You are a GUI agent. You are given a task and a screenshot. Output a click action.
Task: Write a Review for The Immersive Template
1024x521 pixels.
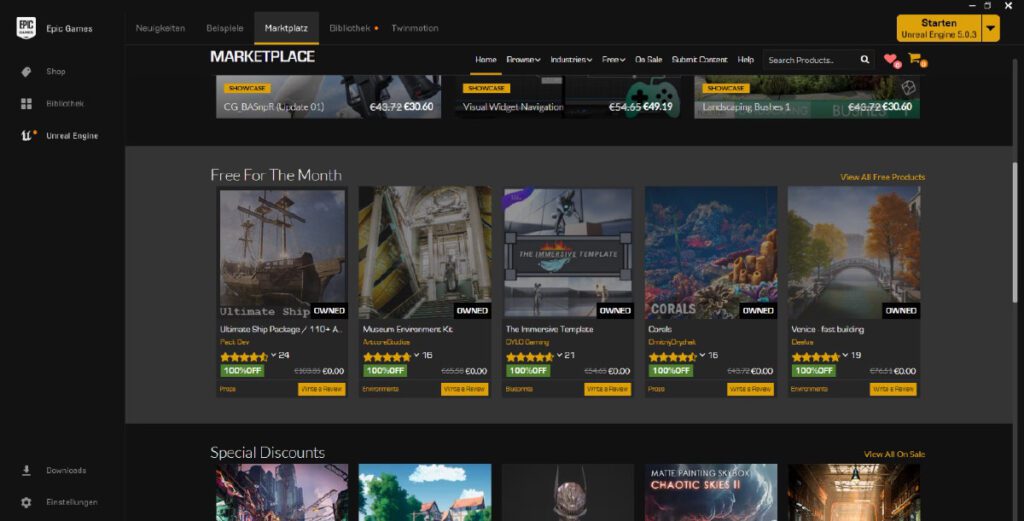tap(607, 389)
